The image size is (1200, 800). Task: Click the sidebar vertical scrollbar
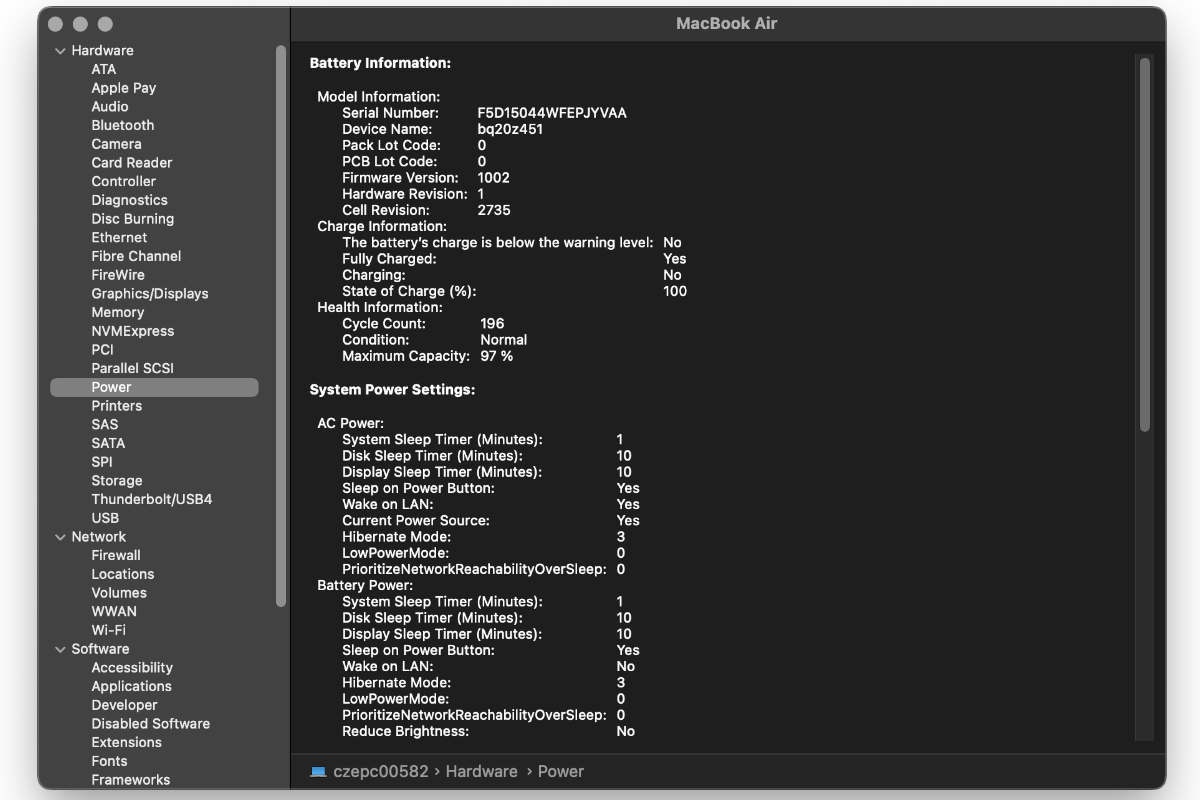[281, 326]
